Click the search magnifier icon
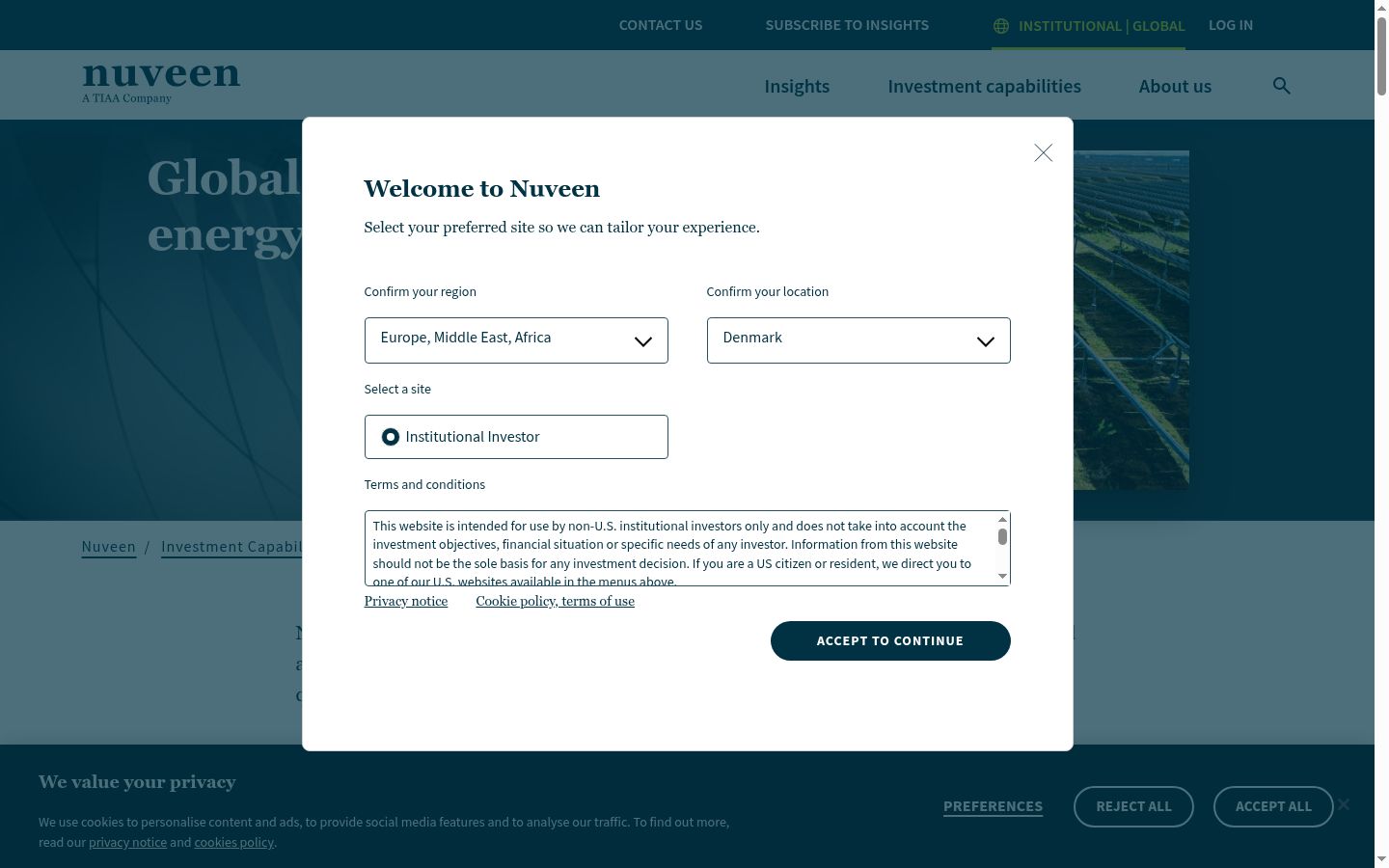Image resolution: width=1389 pixels, height=868 pixels. pyautogui.click(x=1281, y=86)
